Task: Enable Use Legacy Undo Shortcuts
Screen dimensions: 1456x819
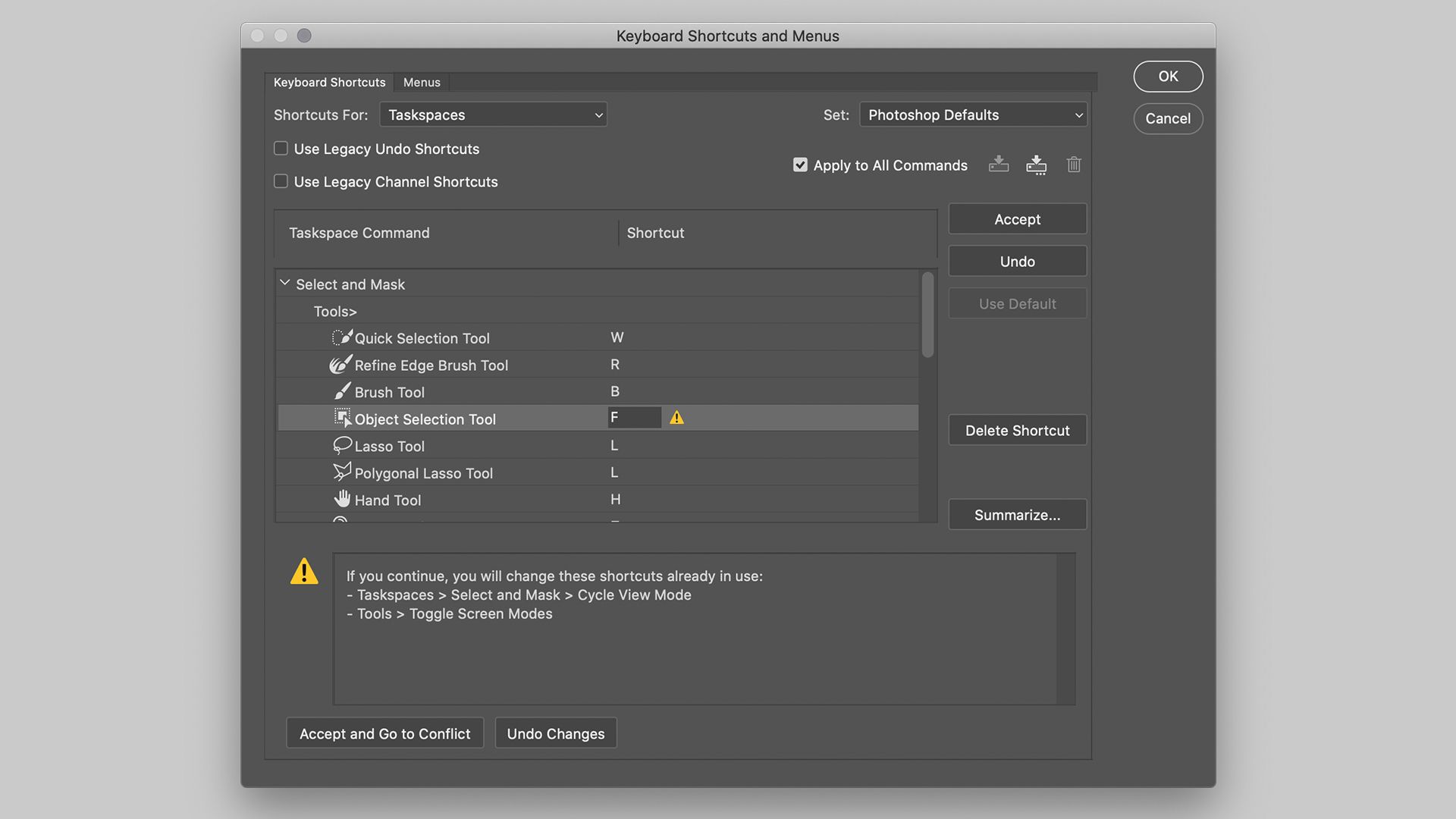Action: pyautogui.click(x=281, y=149)
